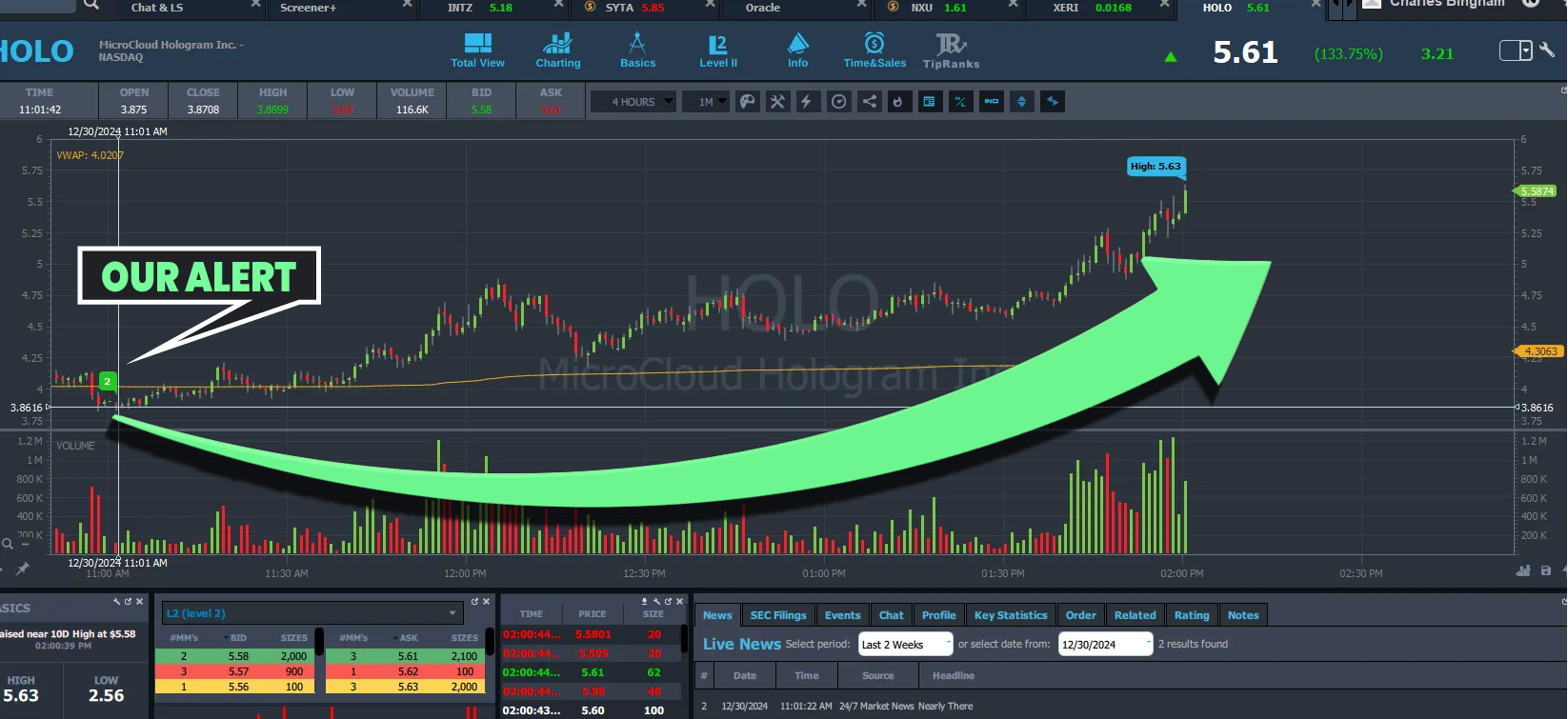
Task: Toggle percent scale on the chart
Action: (x=960, y=102)
